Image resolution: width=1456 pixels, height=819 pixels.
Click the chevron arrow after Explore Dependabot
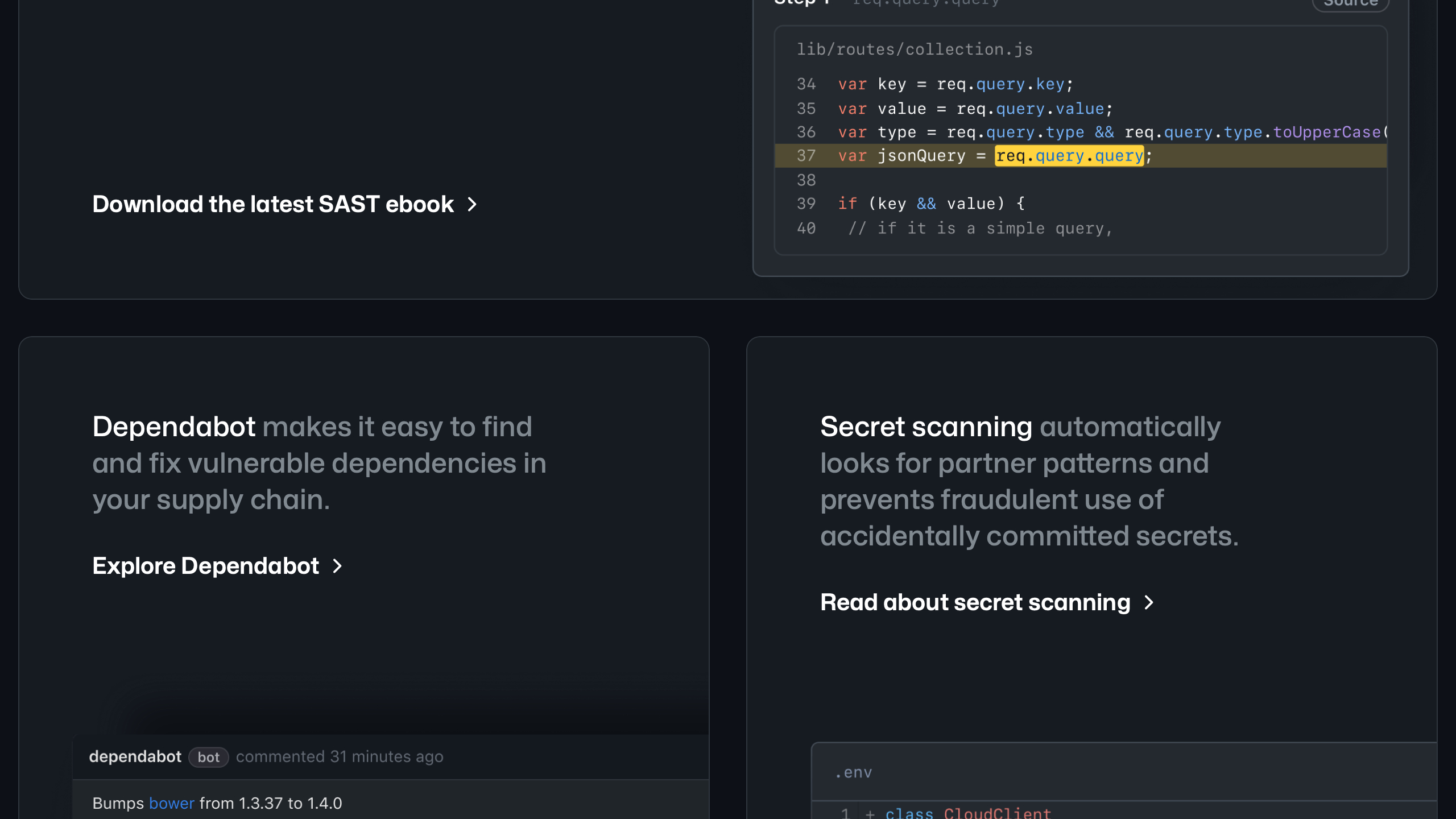pyautogui.click(x=337, y=566)
